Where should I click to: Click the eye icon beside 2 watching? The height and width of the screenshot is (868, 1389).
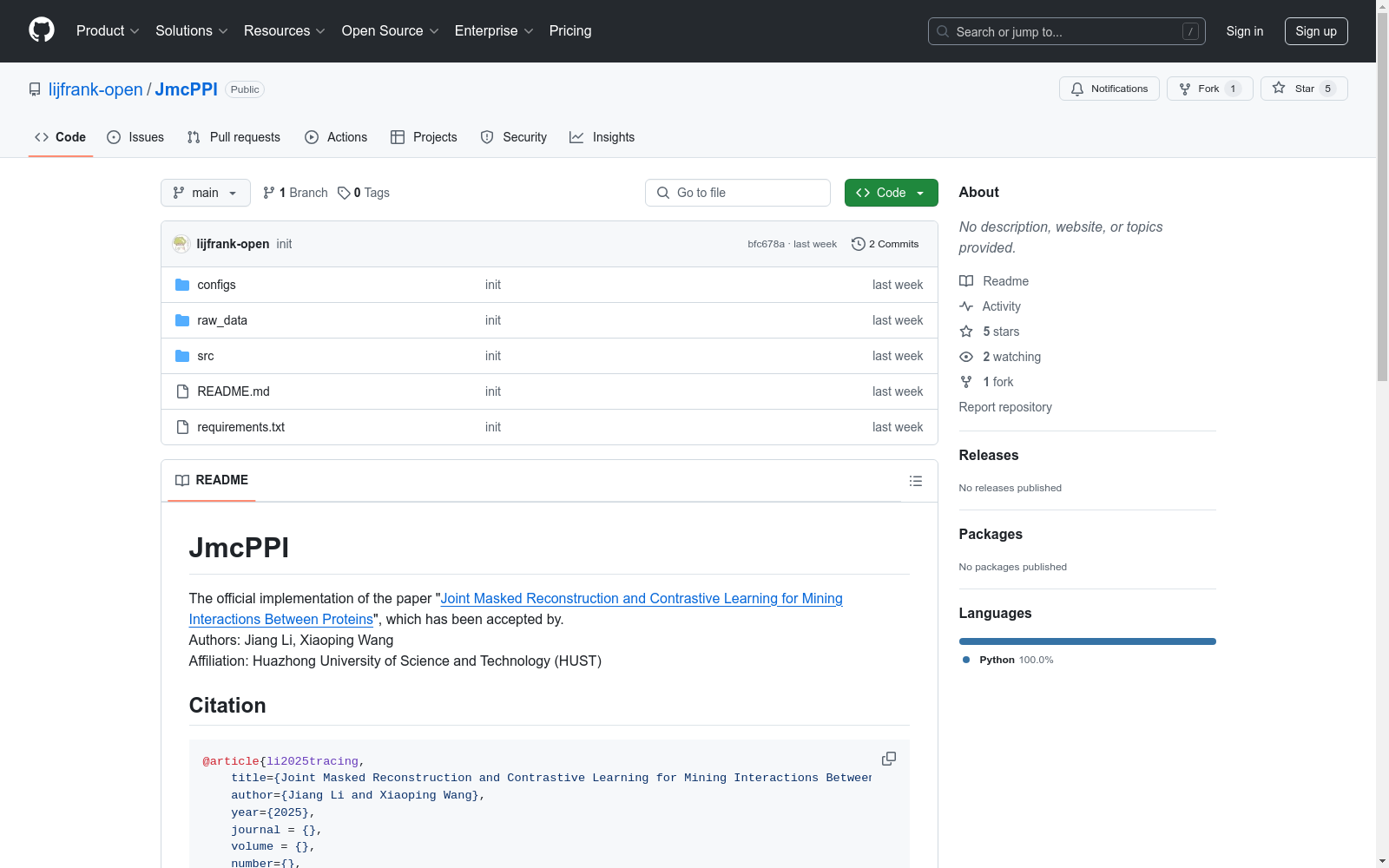coord(966,357)
